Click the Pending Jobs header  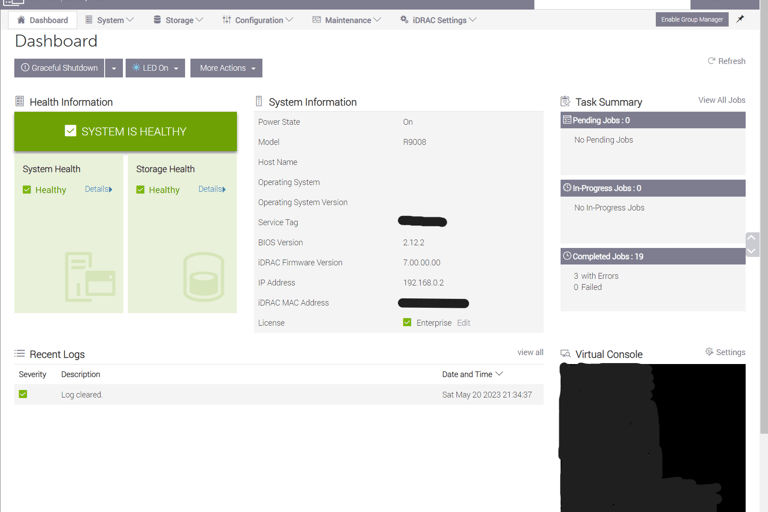pos(653,120)
